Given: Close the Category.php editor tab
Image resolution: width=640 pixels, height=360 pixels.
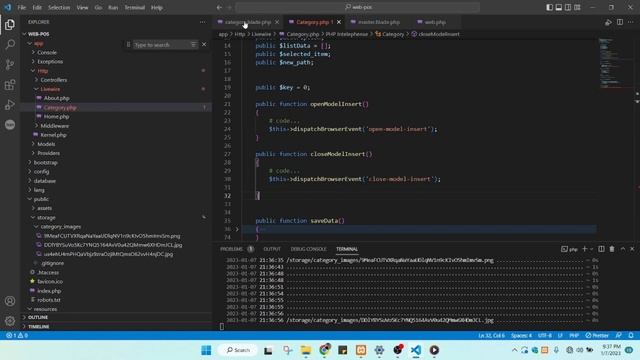Looking at the screenshot, I should [339, 22].
